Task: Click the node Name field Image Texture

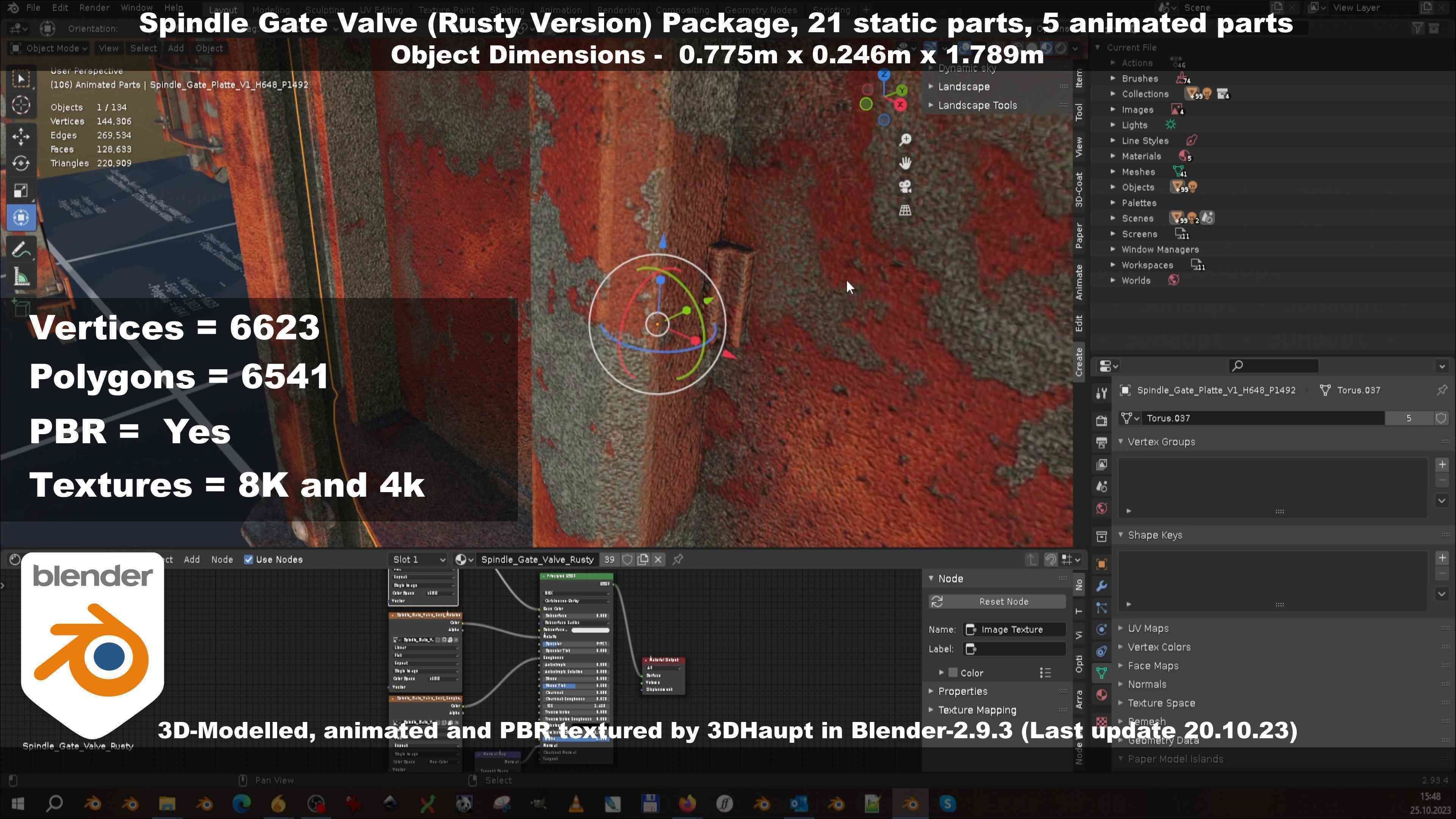Action: 1015,630
